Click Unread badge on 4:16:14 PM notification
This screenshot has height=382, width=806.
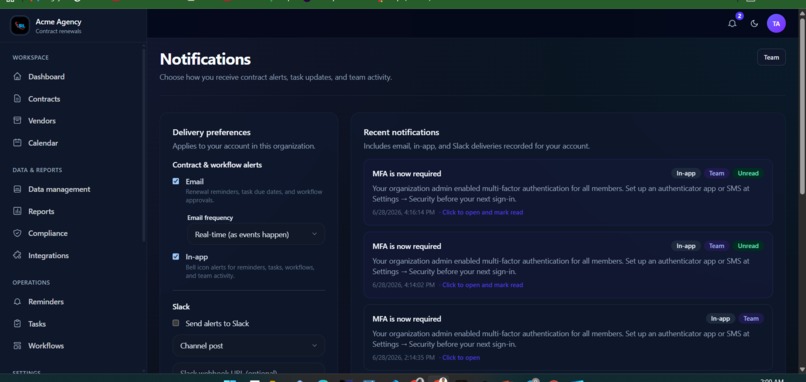point(748,173)
